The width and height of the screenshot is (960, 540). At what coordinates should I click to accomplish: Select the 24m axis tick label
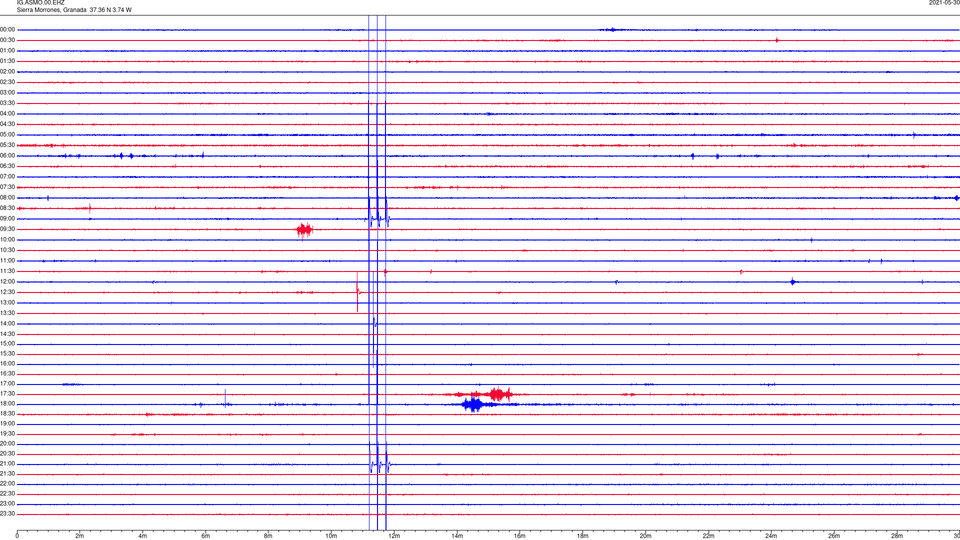pos(771,536)
